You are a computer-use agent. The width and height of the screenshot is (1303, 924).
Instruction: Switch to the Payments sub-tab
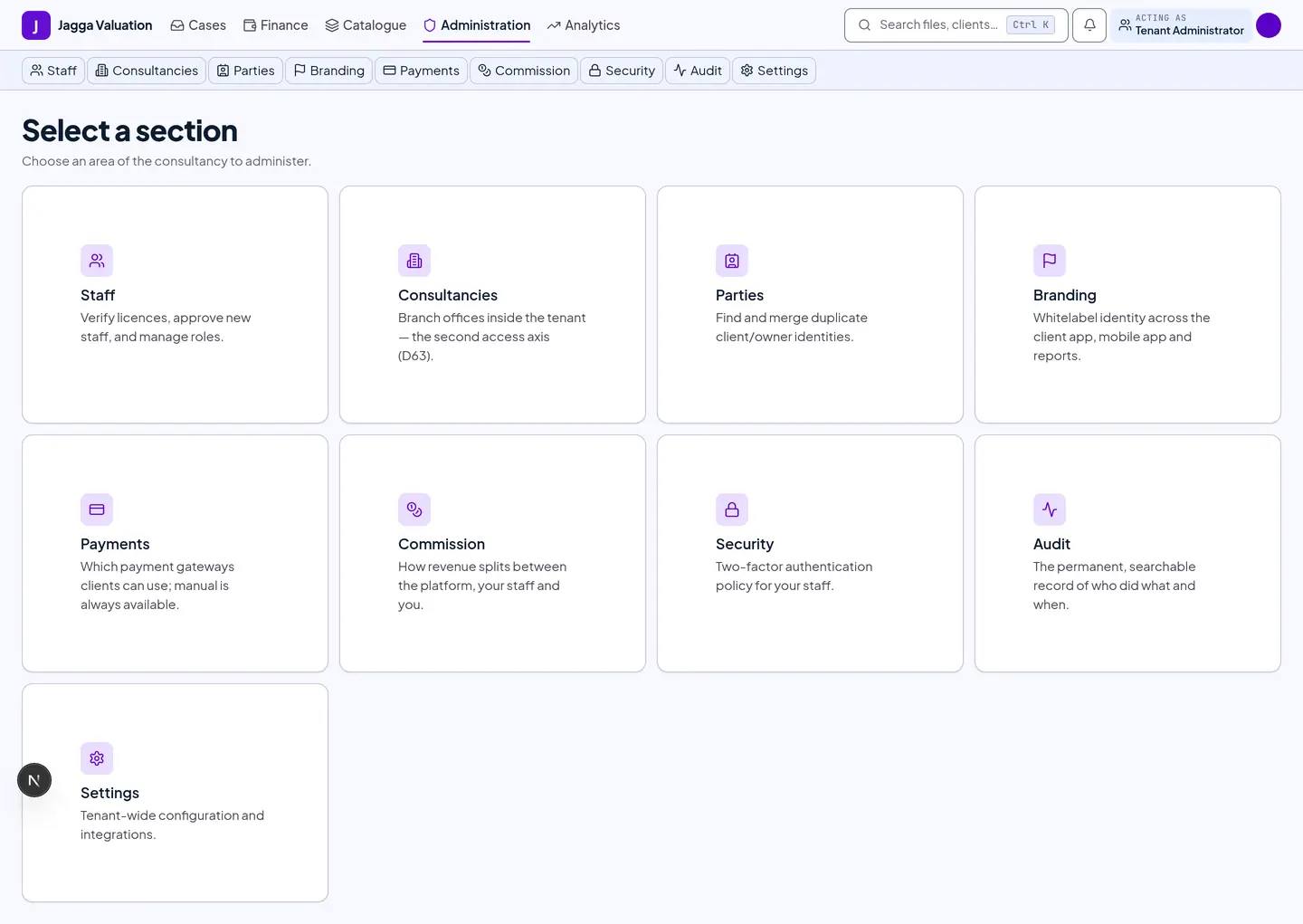[421, 71]
